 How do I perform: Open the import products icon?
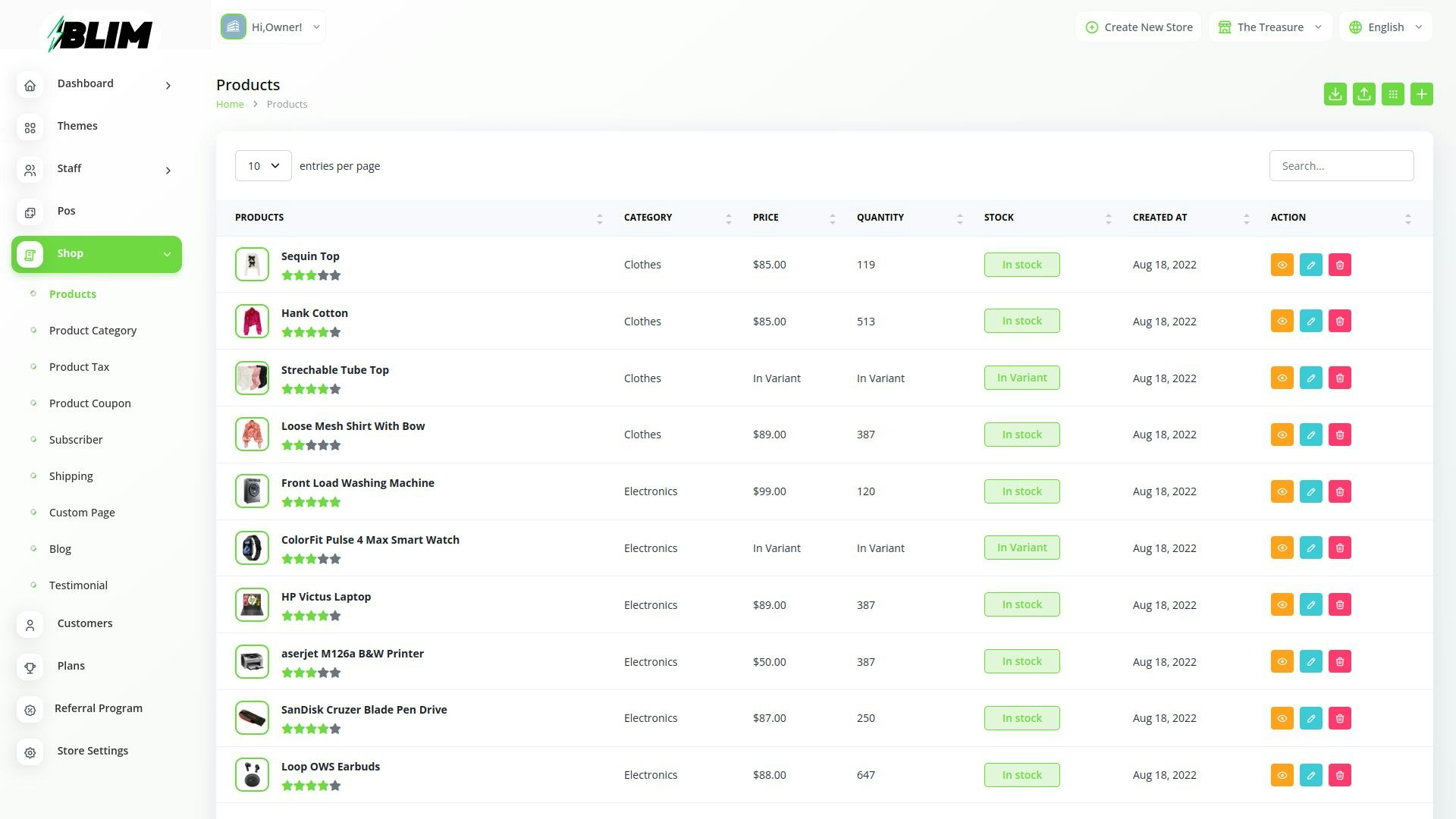click(1335, 94)
